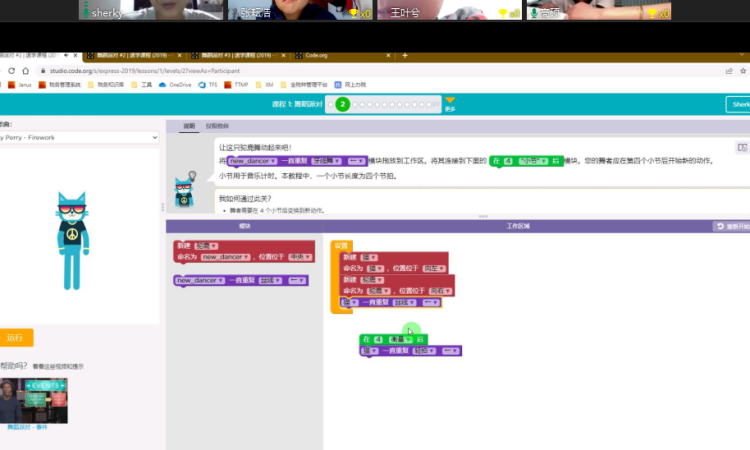
Task: Click the padlock icon in address bar
Action: coord(43,71)
